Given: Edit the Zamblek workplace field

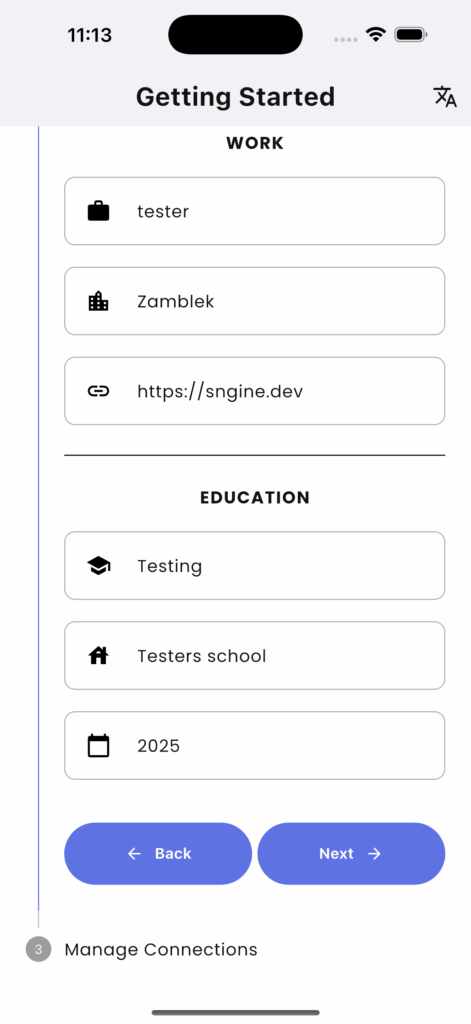Looking at the screenshot, I should click(x=255, y=301).
